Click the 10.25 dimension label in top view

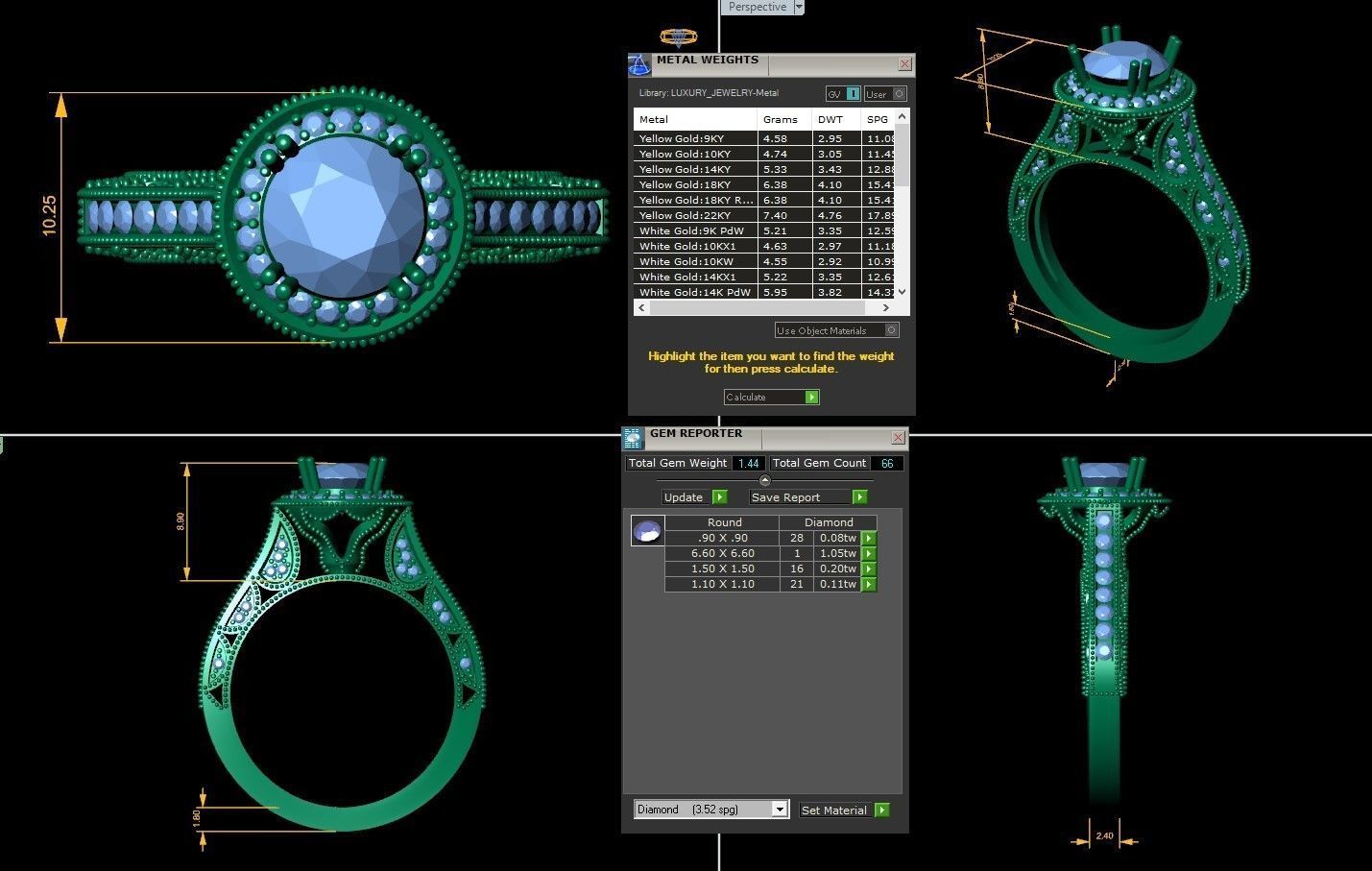49,216
